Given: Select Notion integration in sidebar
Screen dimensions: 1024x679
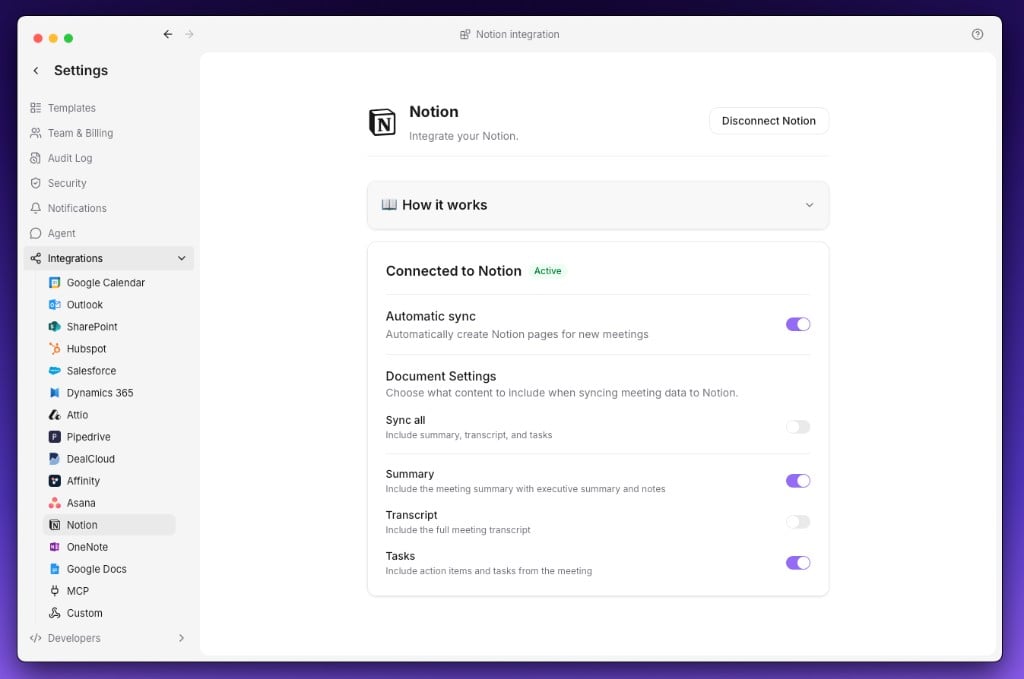Looking at the screenshot, I should pyautogui.click(x=109, y=525).
